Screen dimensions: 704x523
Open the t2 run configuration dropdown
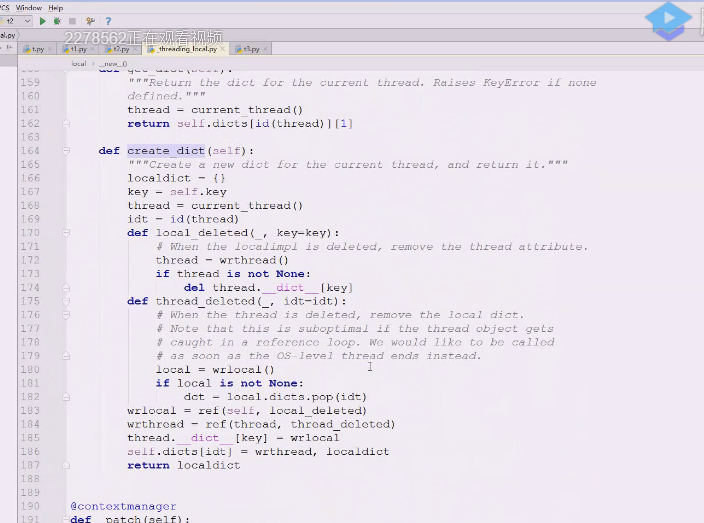pyautogui.click(x=15, y=21)
